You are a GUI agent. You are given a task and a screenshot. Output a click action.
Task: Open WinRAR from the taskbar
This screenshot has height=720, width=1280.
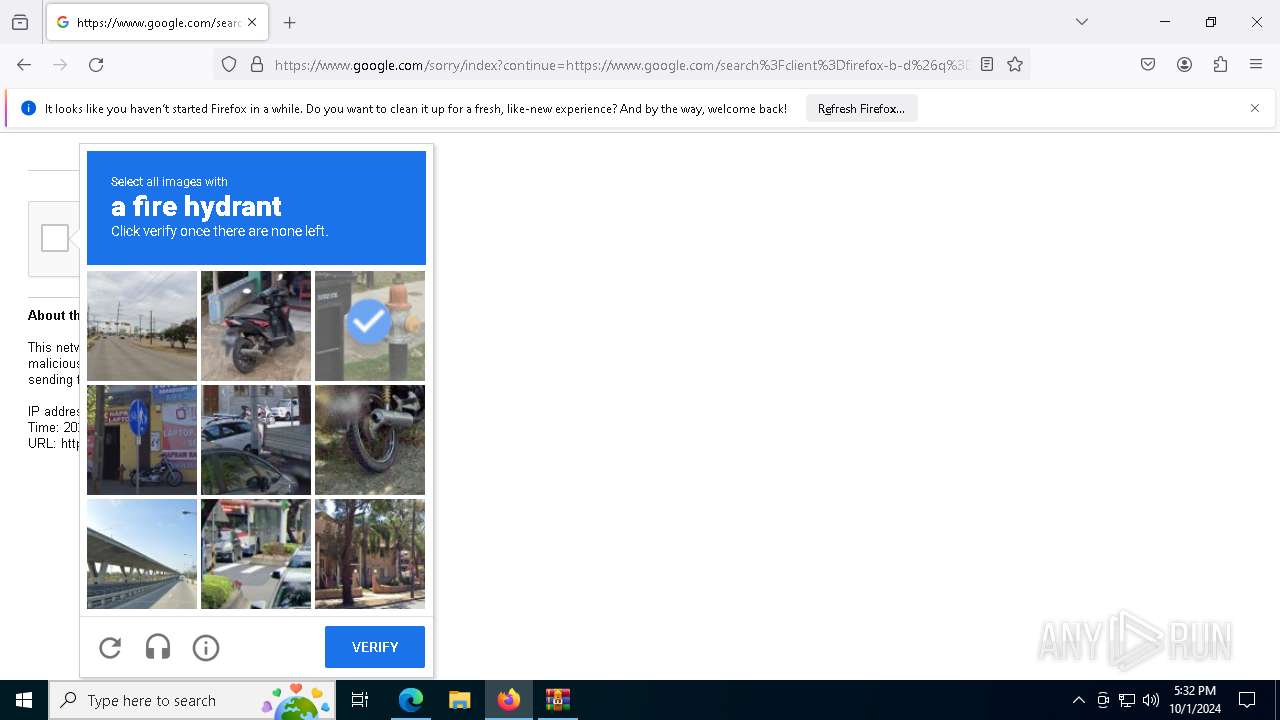[x=557, y=700]
